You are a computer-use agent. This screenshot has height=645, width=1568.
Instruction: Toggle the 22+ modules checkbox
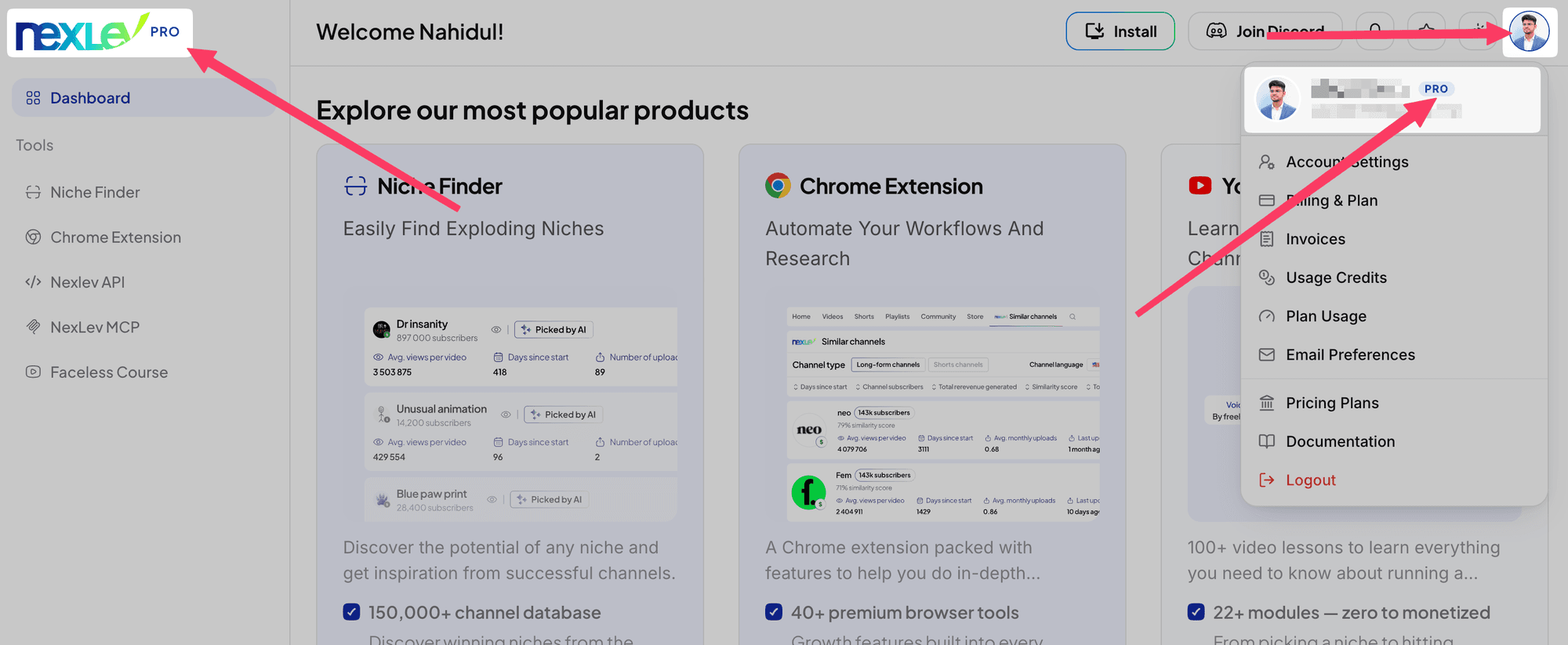pos(1196,612)
